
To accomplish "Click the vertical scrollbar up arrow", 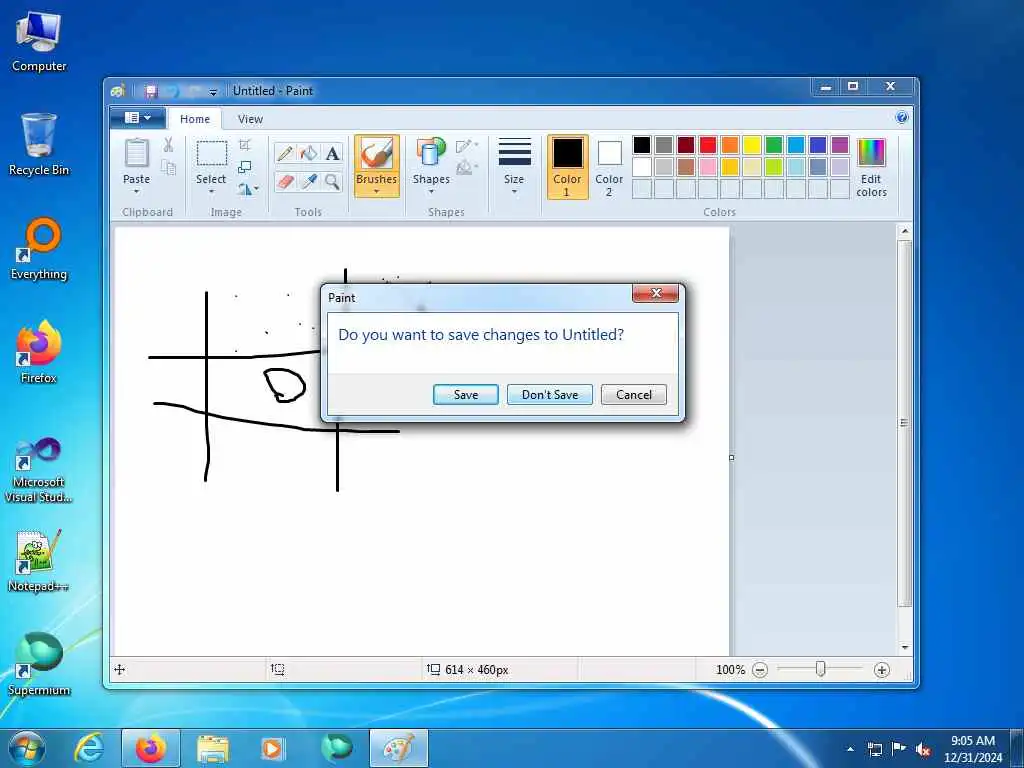I will [904, 231].
